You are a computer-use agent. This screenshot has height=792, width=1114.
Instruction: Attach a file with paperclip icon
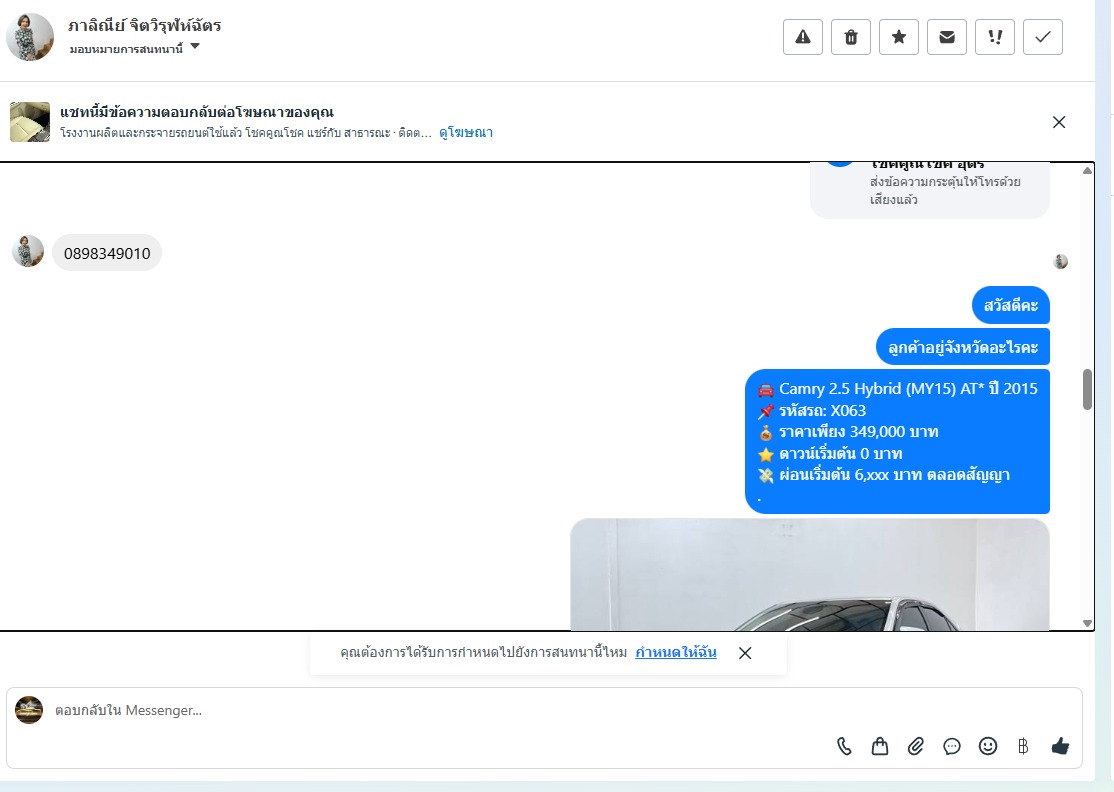pyautogui.click(x=916, y=746)
